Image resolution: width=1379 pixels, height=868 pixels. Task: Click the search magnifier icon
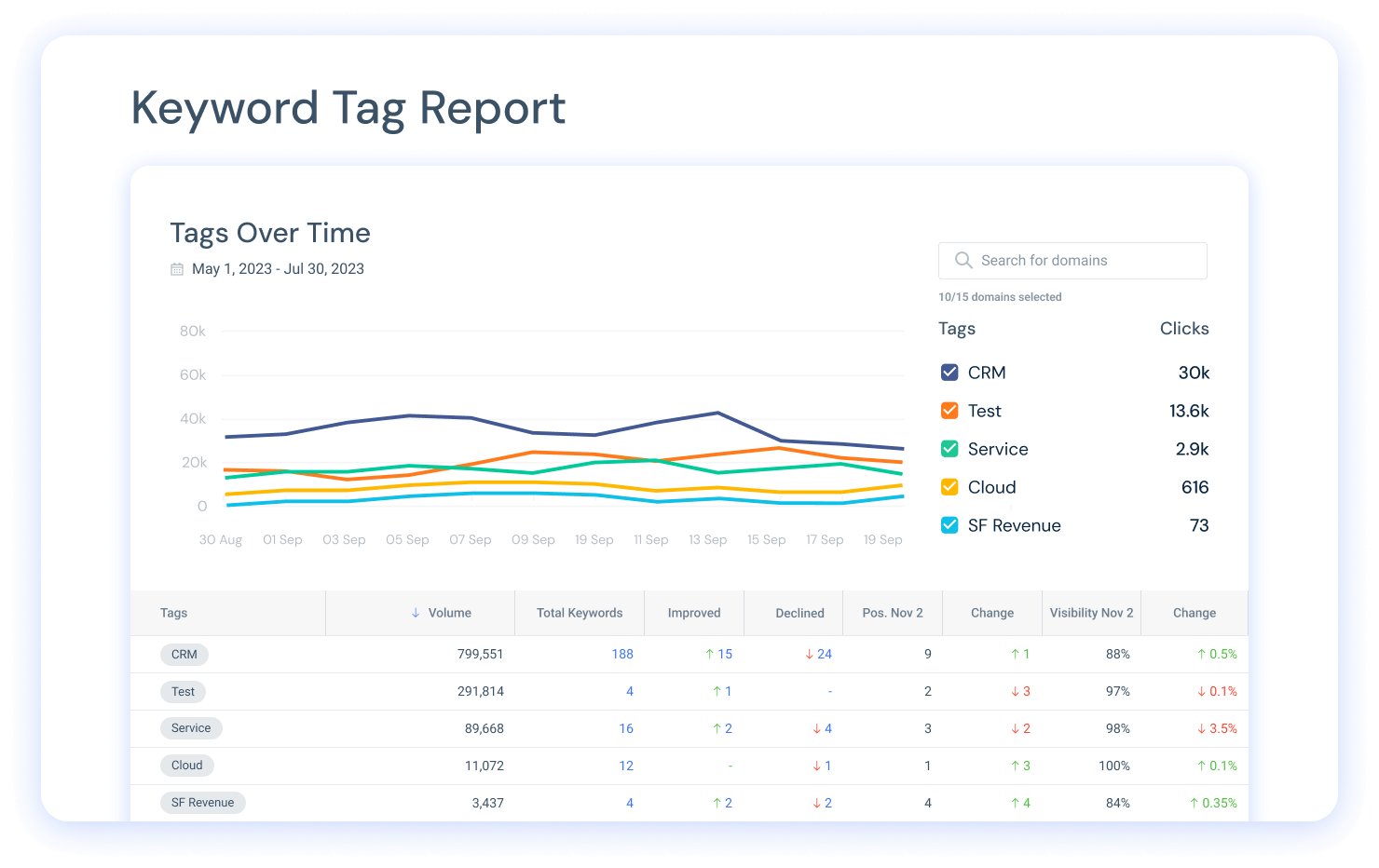963,261
